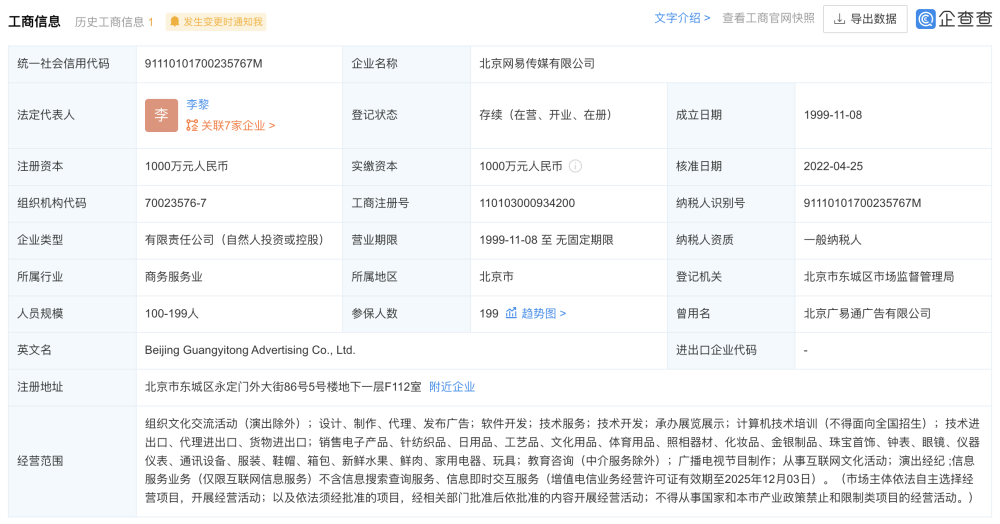Open 趋势图 for insured headcount
This screenshot has height=524, width=1000.
[543, 314]
